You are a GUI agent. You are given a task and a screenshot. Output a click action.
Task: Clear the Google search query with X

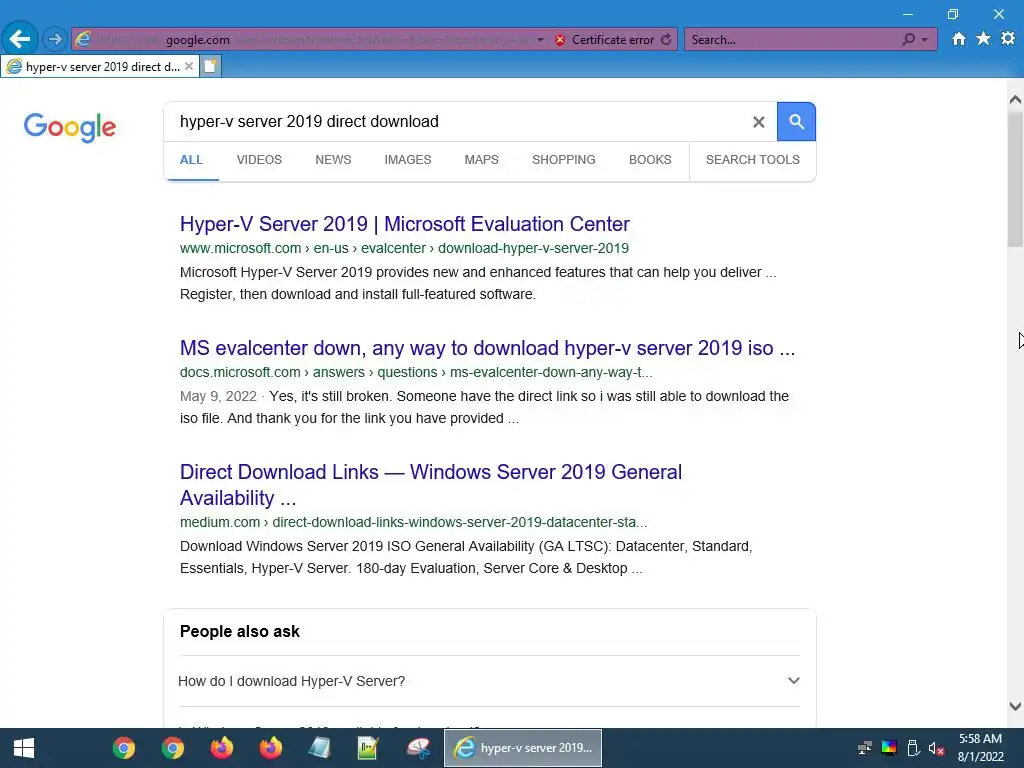tap(758, 121)
